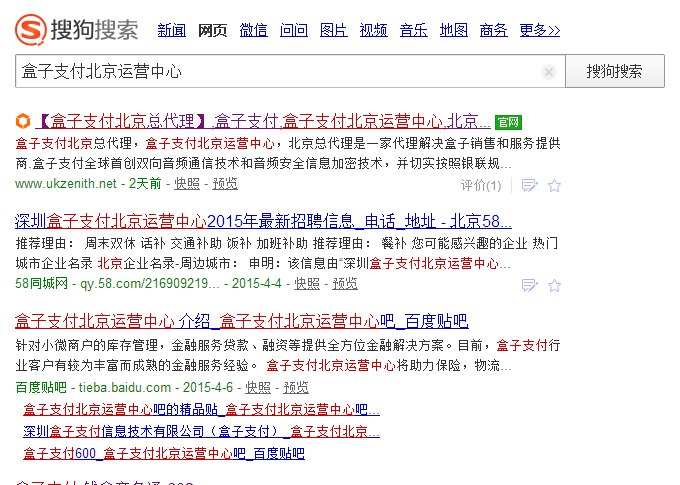
Task: Open 快照 for the ukzenith.net result
Action: [187, 184]
